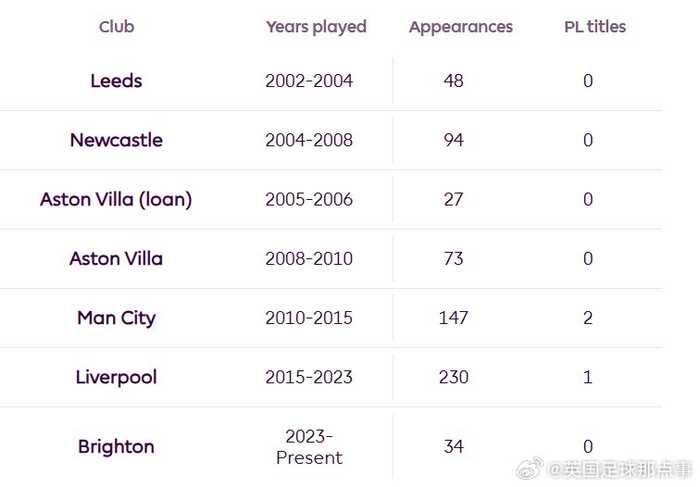Click the 230 appearances value
Screen dimensions: 700x487
454,377
